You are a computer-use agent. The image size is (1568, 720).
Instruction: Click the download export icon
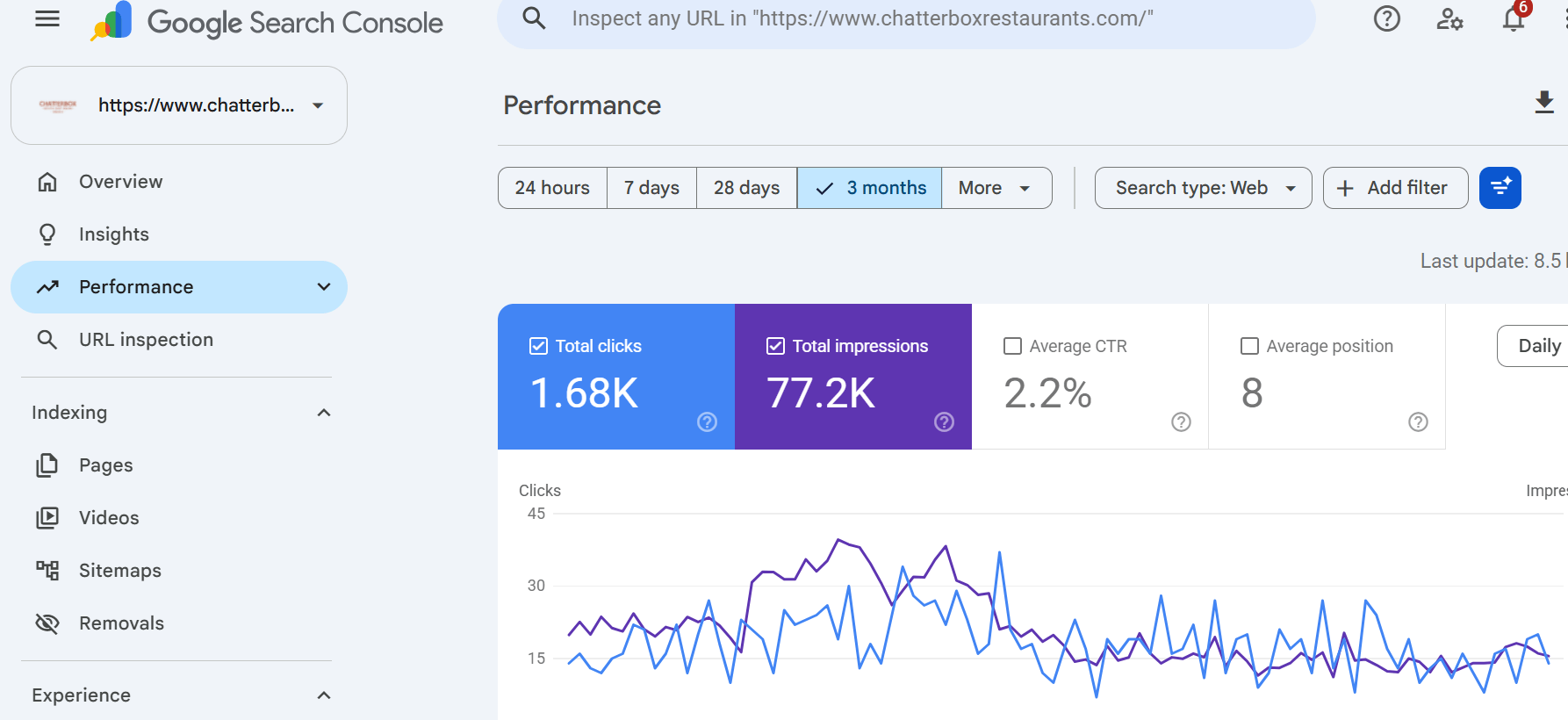pos(1544,102)
